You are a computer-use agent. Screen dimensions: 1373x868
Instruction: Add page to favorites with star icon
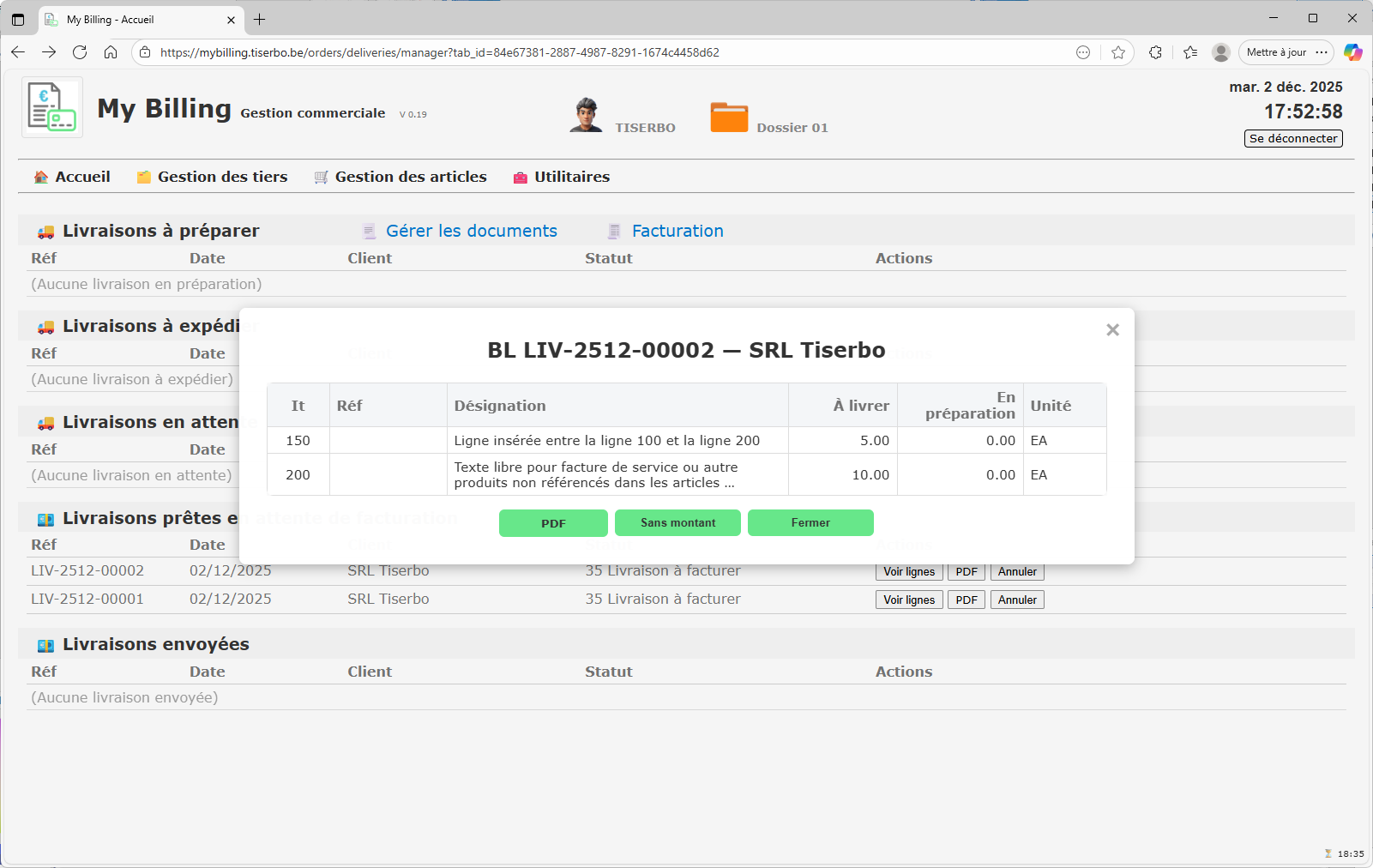pyautogui.click(x=1117, y=52)
